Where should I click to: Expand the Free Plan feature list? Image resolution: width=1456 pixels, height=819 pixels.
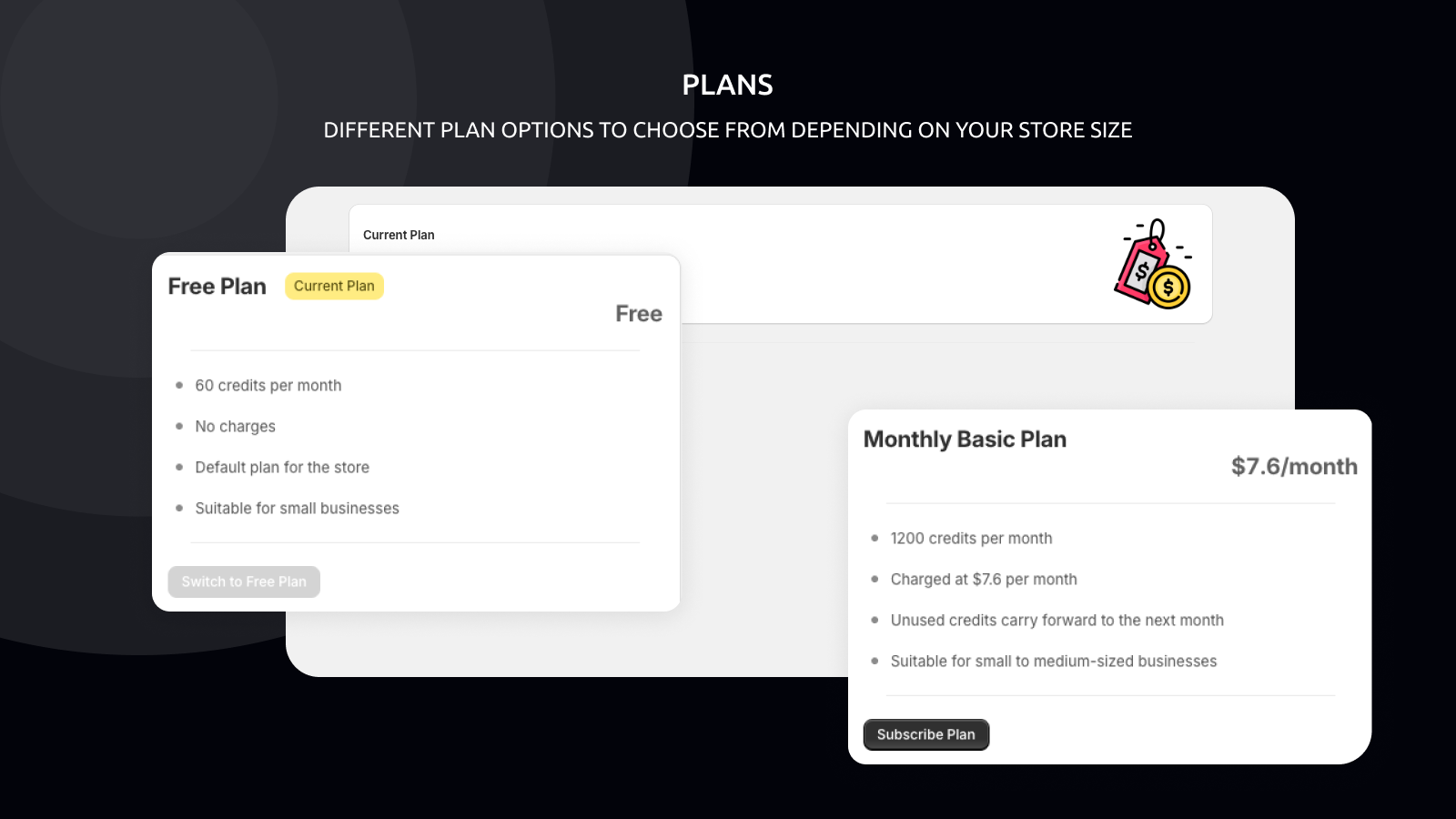[416, 446]
